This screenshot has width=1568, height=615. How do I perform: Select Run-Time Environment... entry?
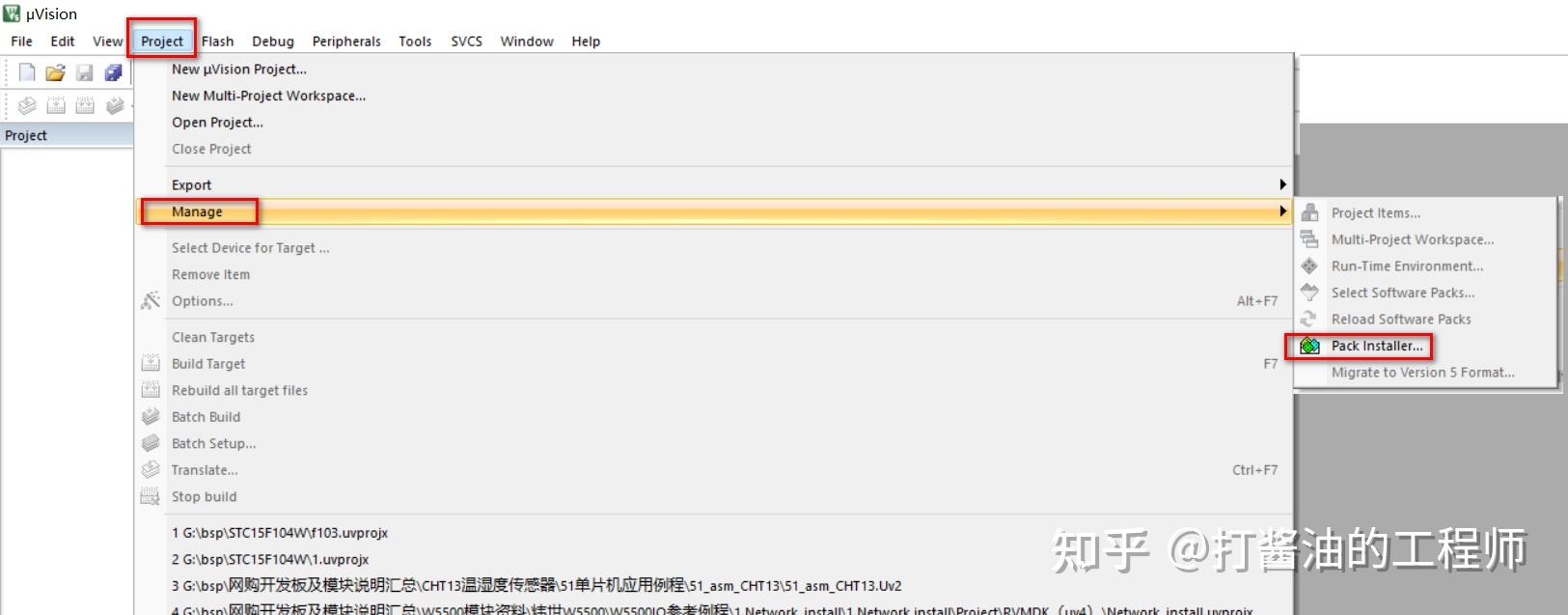[1425, 266]
